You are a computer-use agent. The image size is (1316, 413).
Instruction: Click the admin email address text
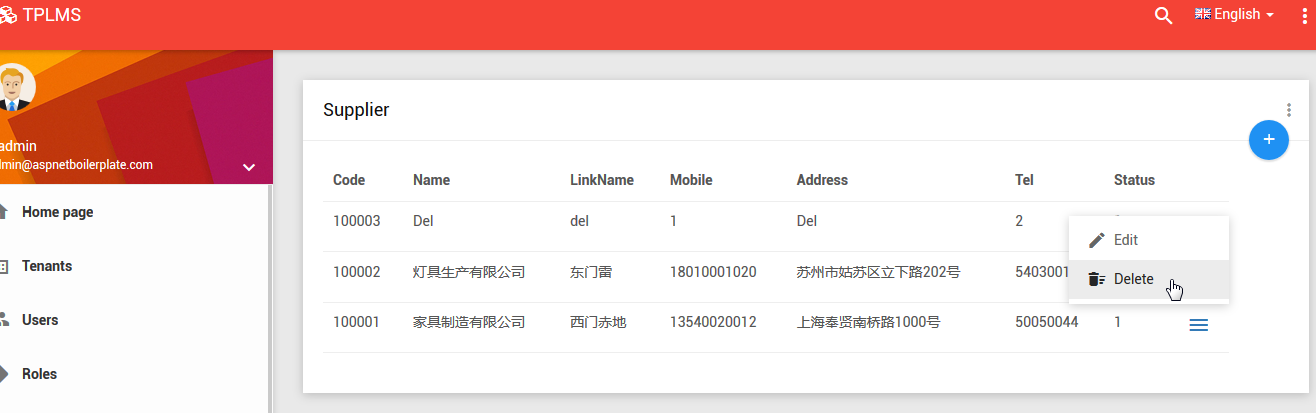tap(76, 165)
